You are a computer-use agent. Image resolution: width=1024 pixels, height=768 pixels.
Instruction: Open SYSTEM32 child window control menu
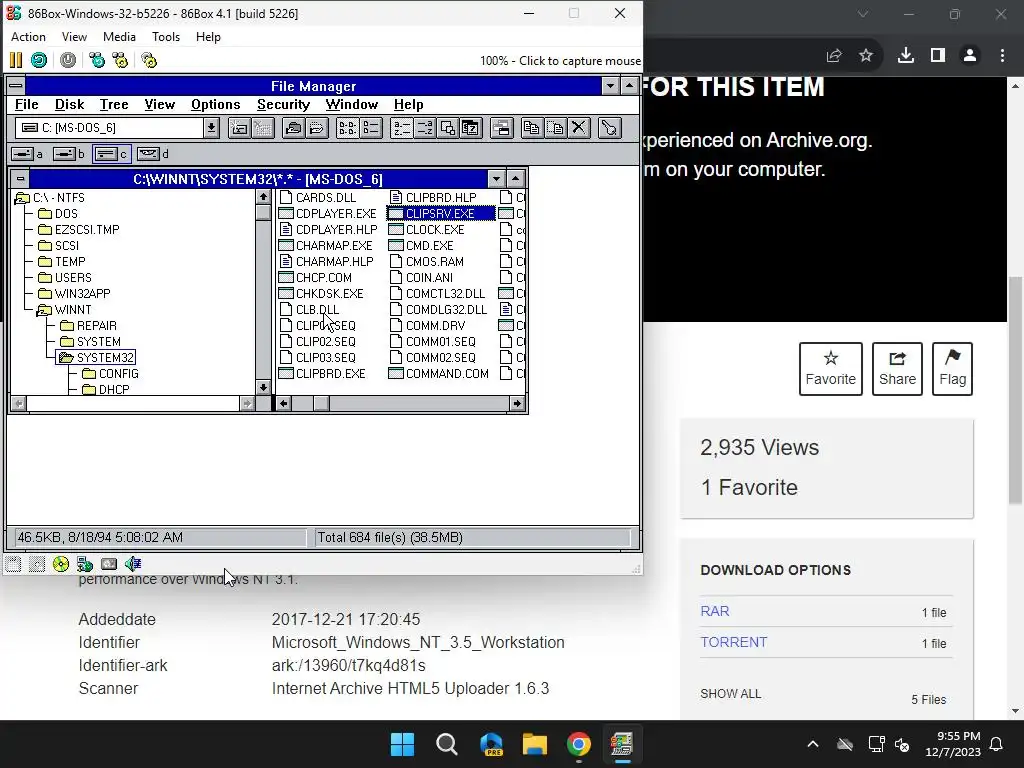click(20, 178)
